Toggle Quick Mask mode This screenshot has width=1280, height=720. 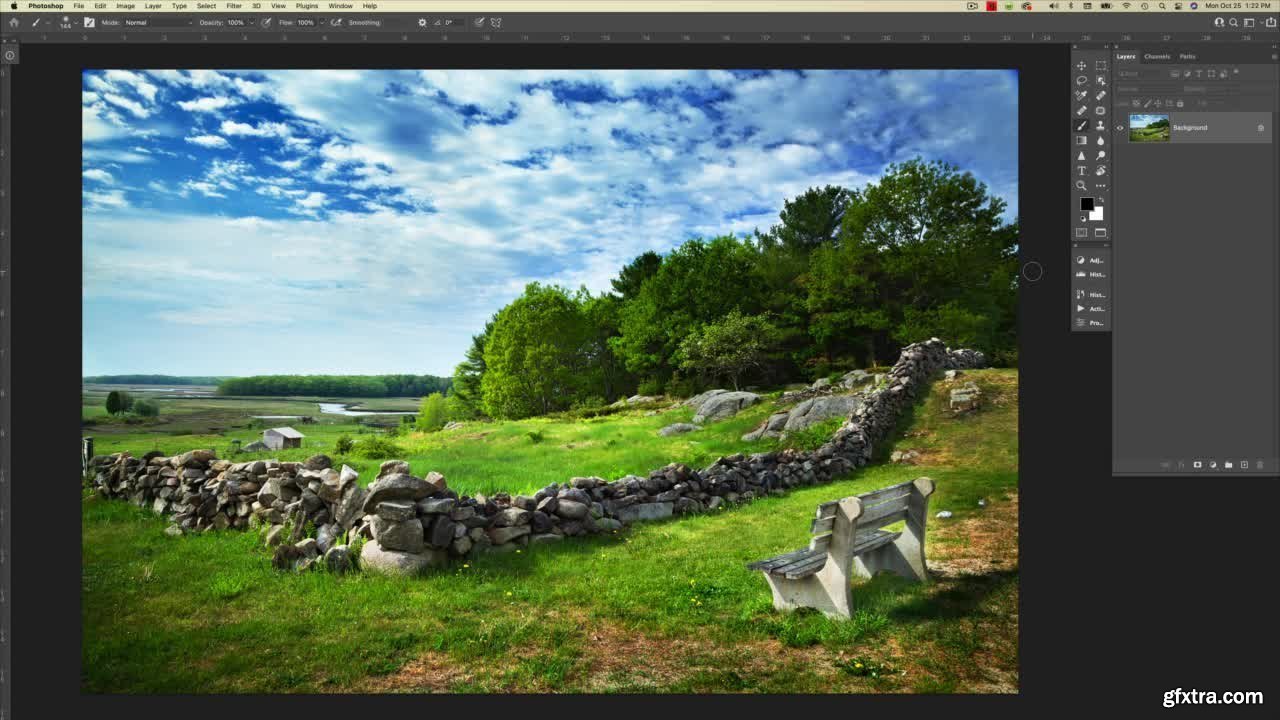pyautogui.click(x=1081, y=233)
